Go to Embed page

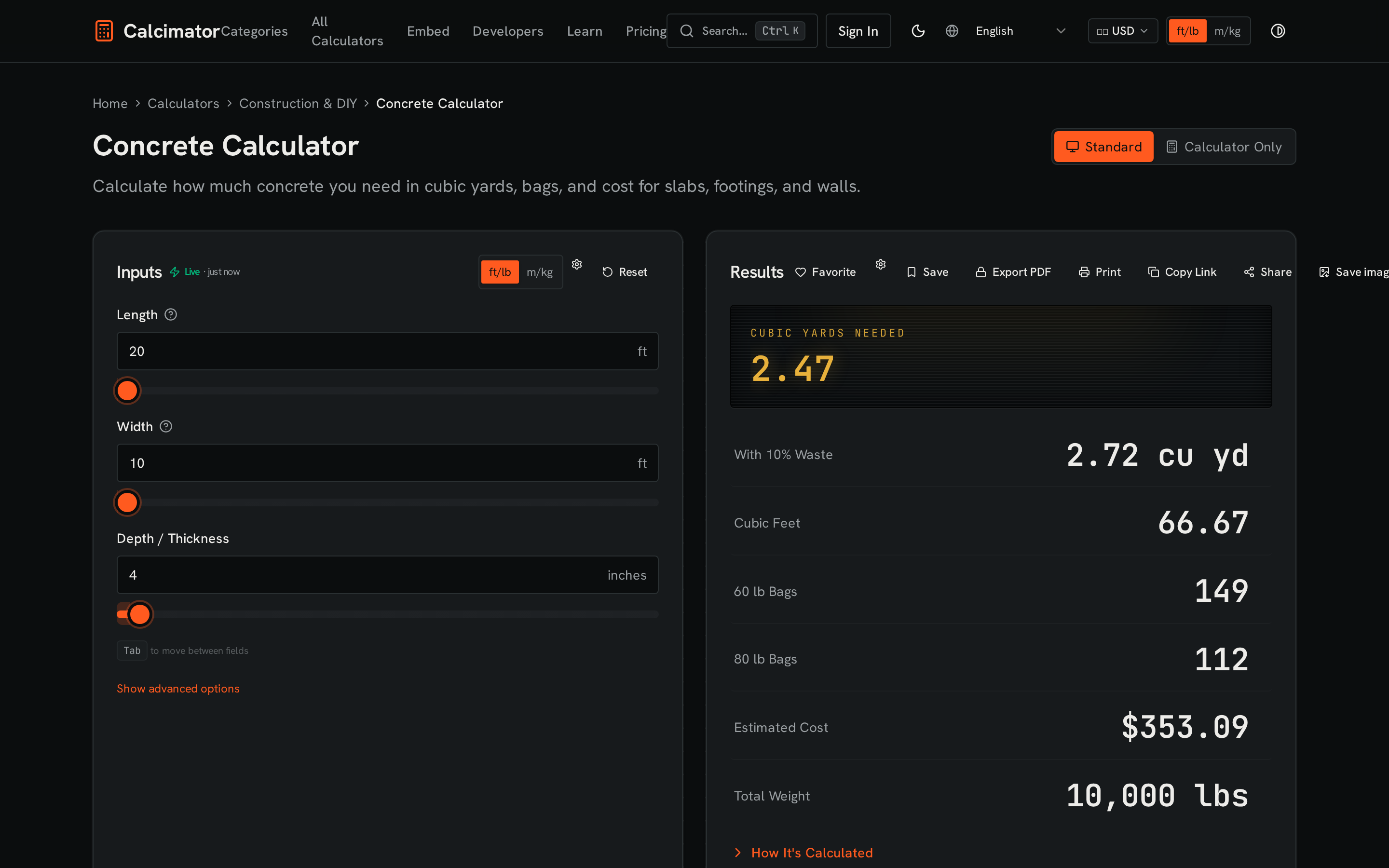(428, 31)
